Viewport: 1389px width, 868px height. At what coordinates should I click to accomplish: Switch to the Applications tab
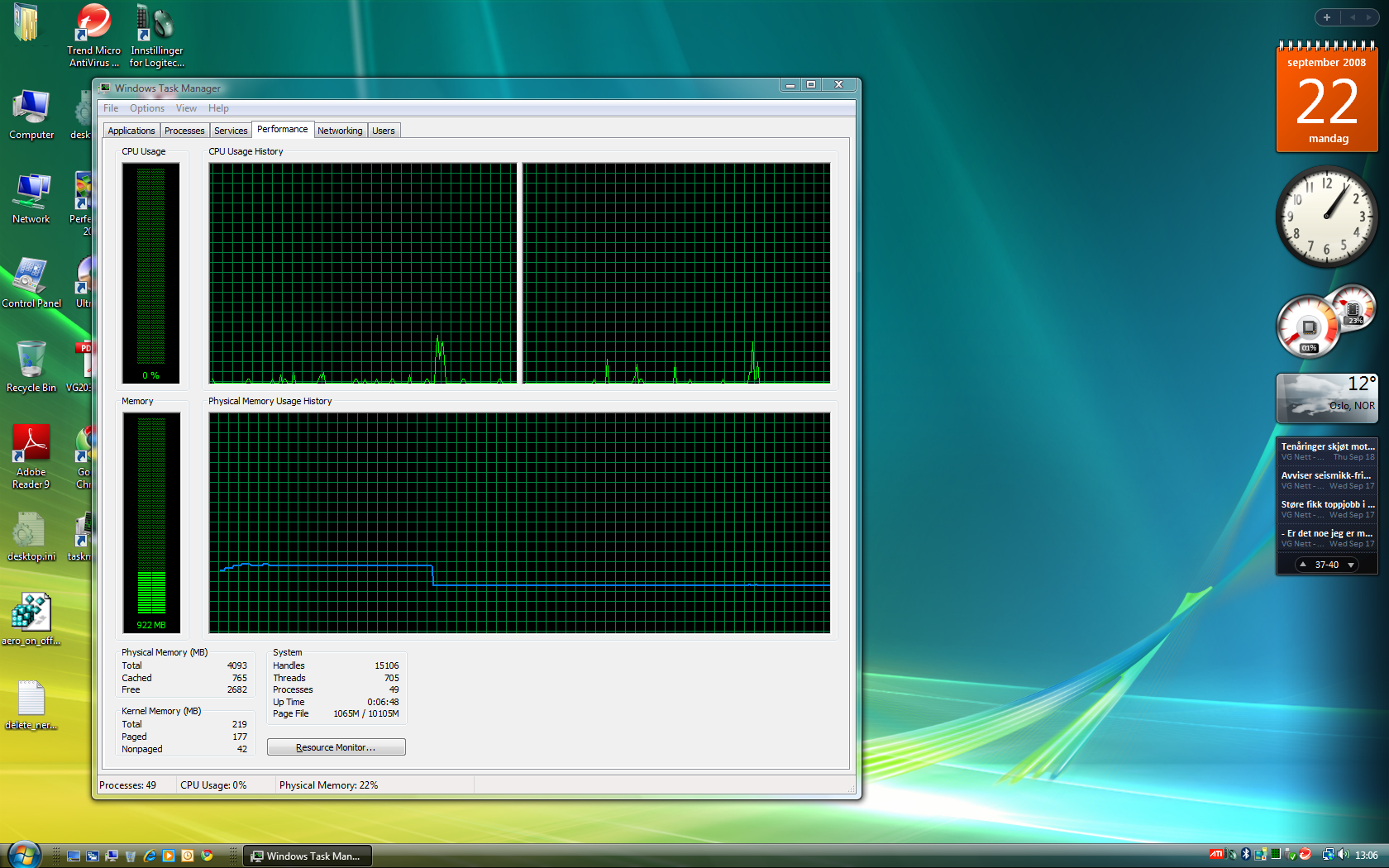pyautogui.click(x=131, y=131)
